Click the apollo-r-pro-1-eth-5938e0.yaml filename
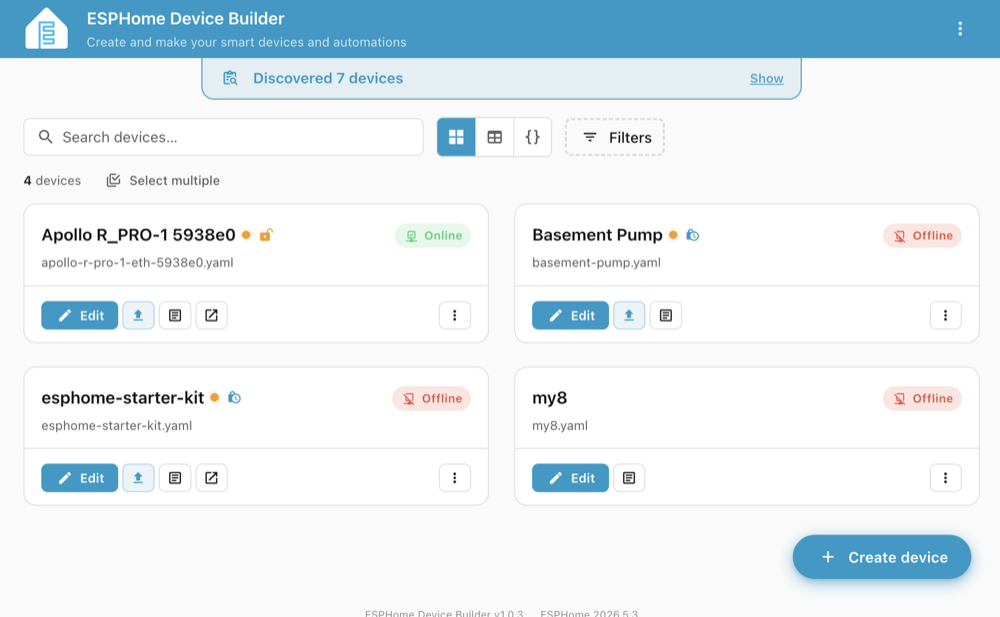The width and height of the screenshot is (1000, 617). coord(137,262)
